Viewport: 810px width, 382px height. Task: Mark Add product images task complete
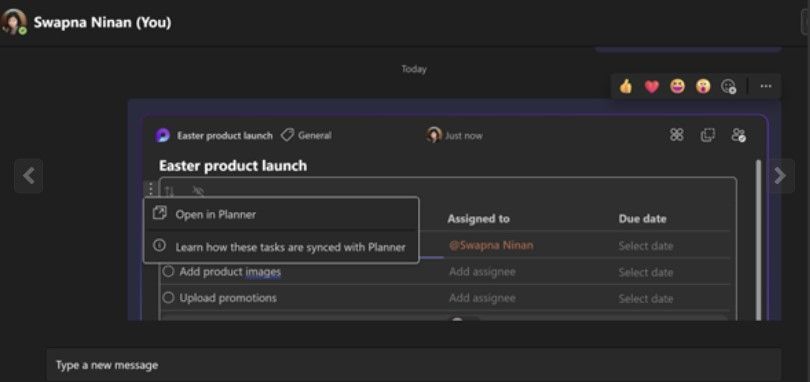pos(168,271)
